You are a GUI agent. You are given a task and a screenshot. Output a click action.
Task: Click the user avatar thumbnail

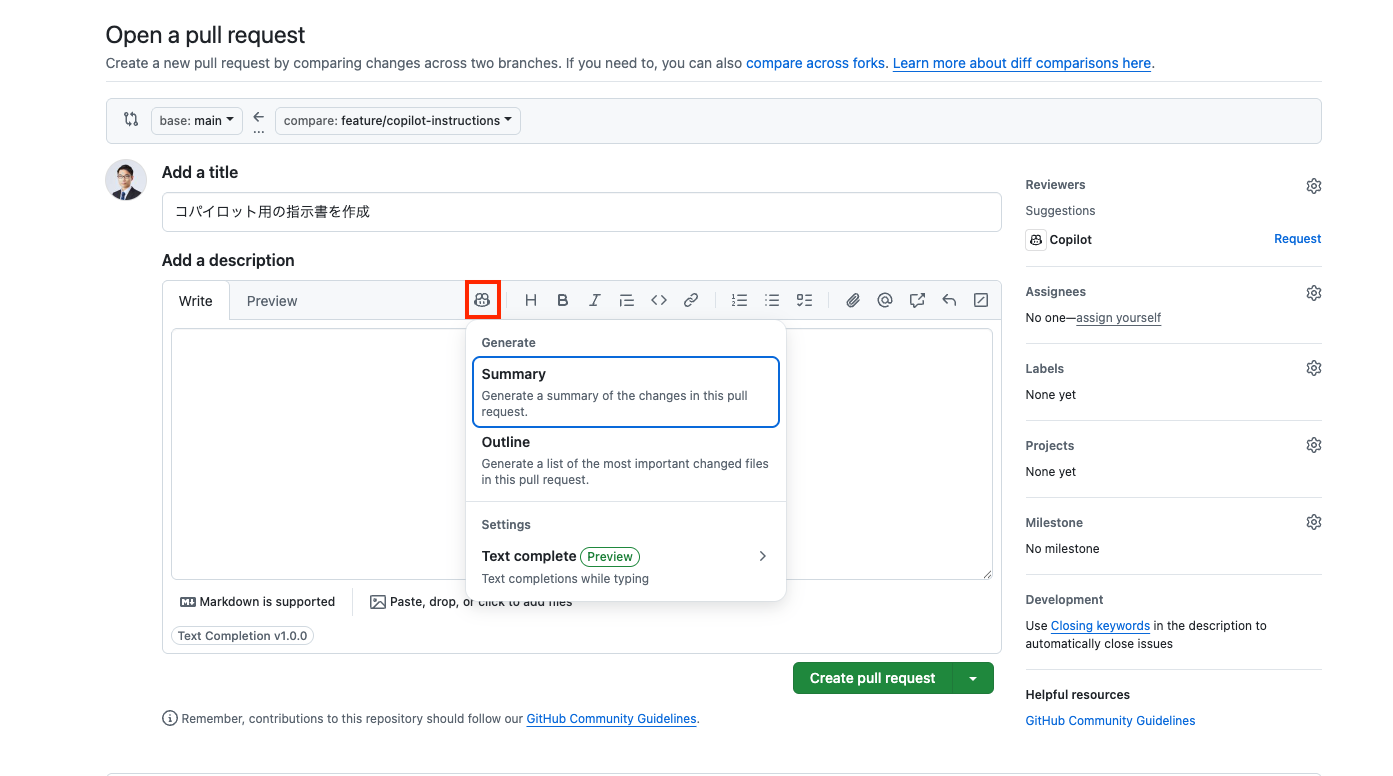point(126,180)
